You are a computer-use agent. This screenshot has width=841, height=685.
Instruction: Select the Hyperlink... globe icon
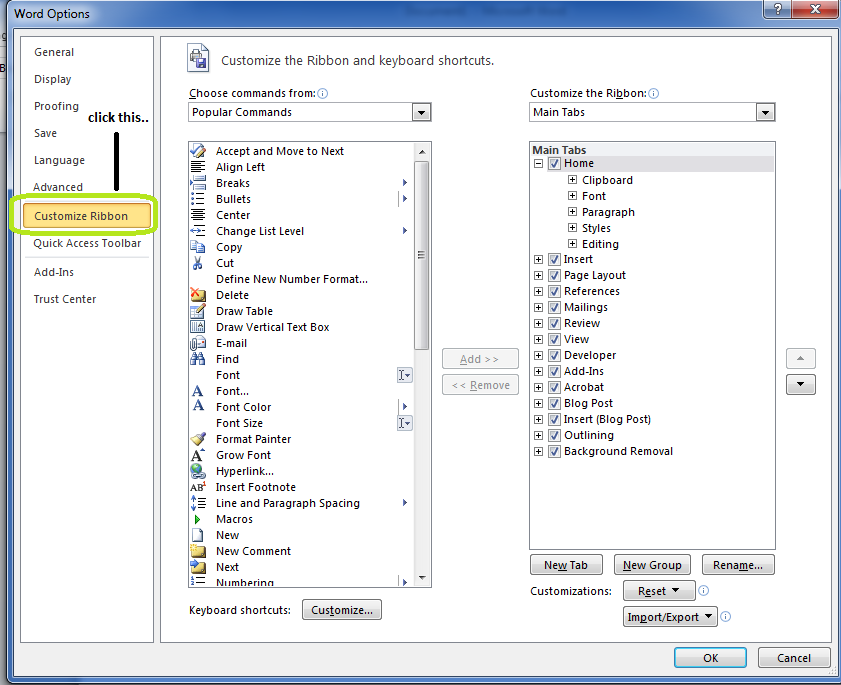198,471
